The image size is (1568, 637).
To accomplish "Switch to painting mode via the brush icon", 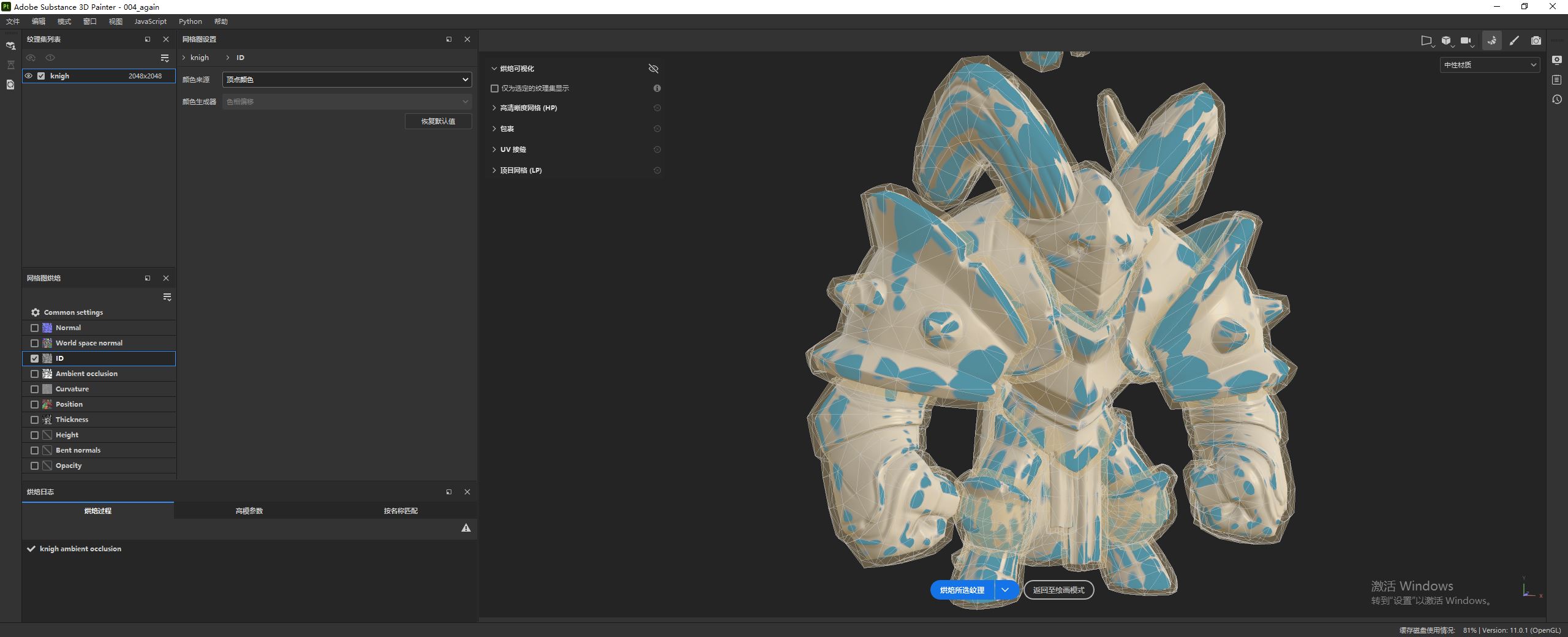I will 1514,40.
